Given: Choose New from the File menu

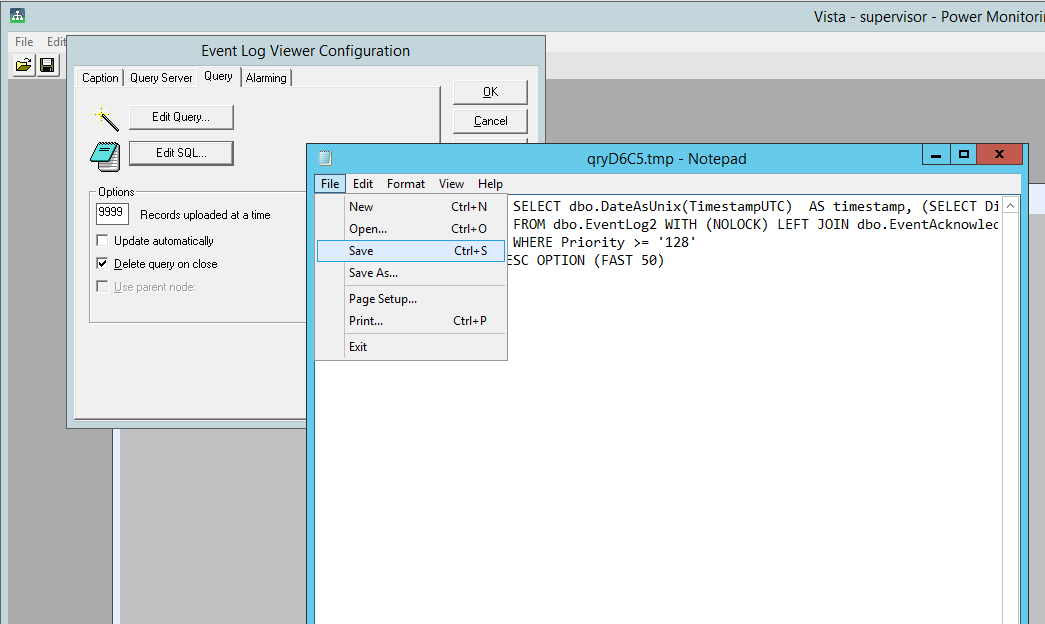Looking at the screenshot, I should pyautogui.click(x=411, y=207).
